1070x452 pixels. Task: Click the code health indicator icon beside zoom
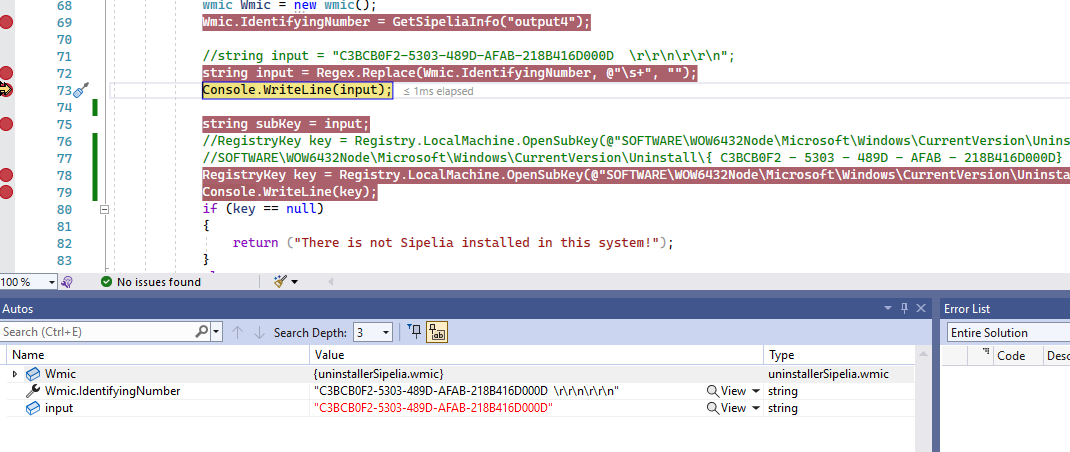coord(67,281)
